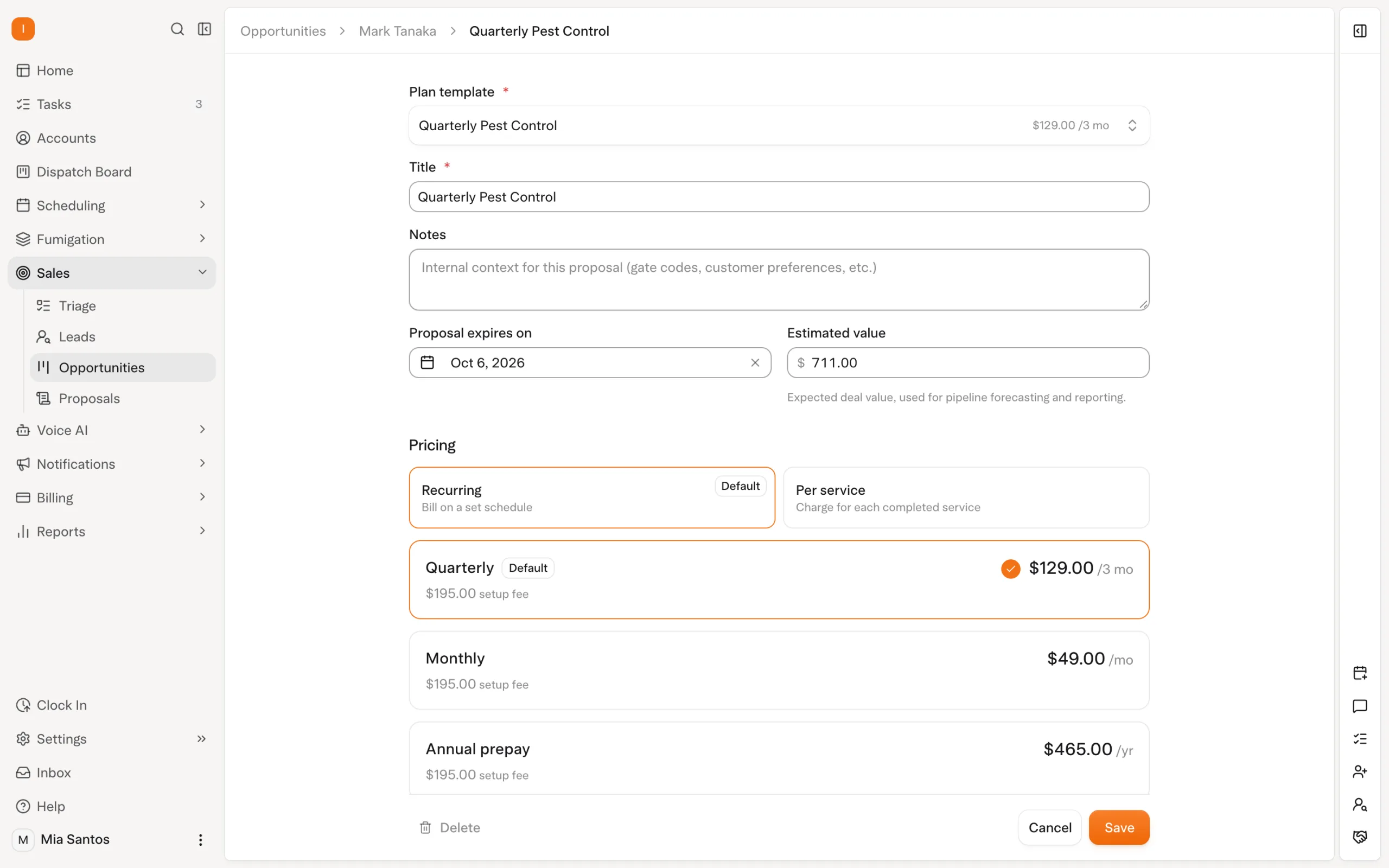
Task: Open the Dispatch Board menu item
Action: tap(112, 171)
